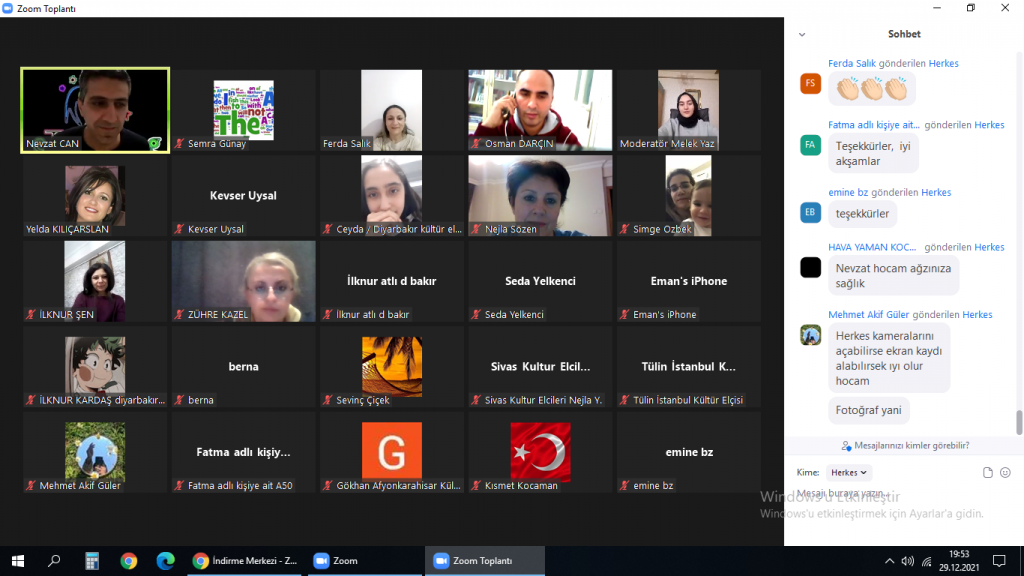Open the Calculator from the taskbar
The image size is (1024, 576).
point(92,561)
